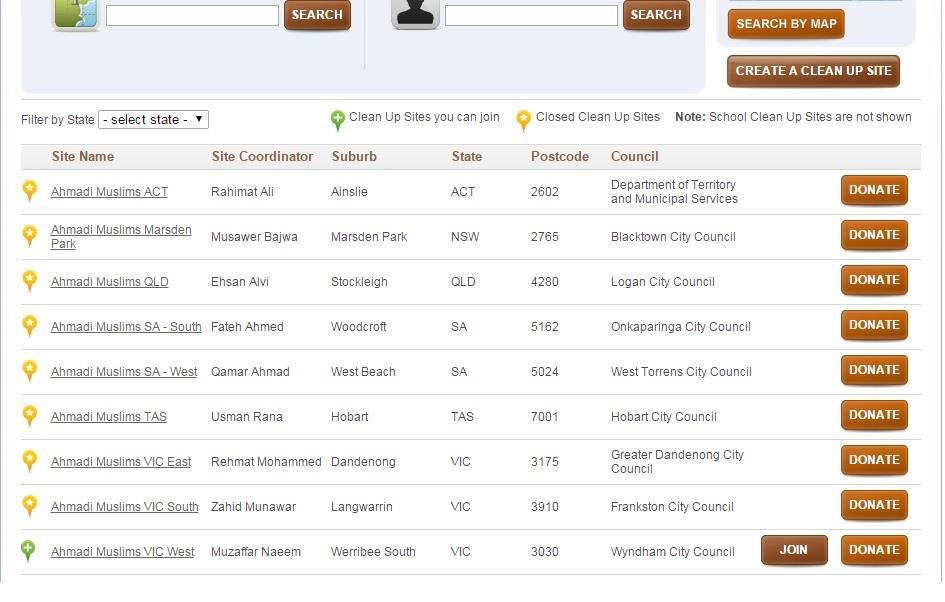Sort table by Postcode column header
Viewport: 945px width, 602px height.
[559, 157]
